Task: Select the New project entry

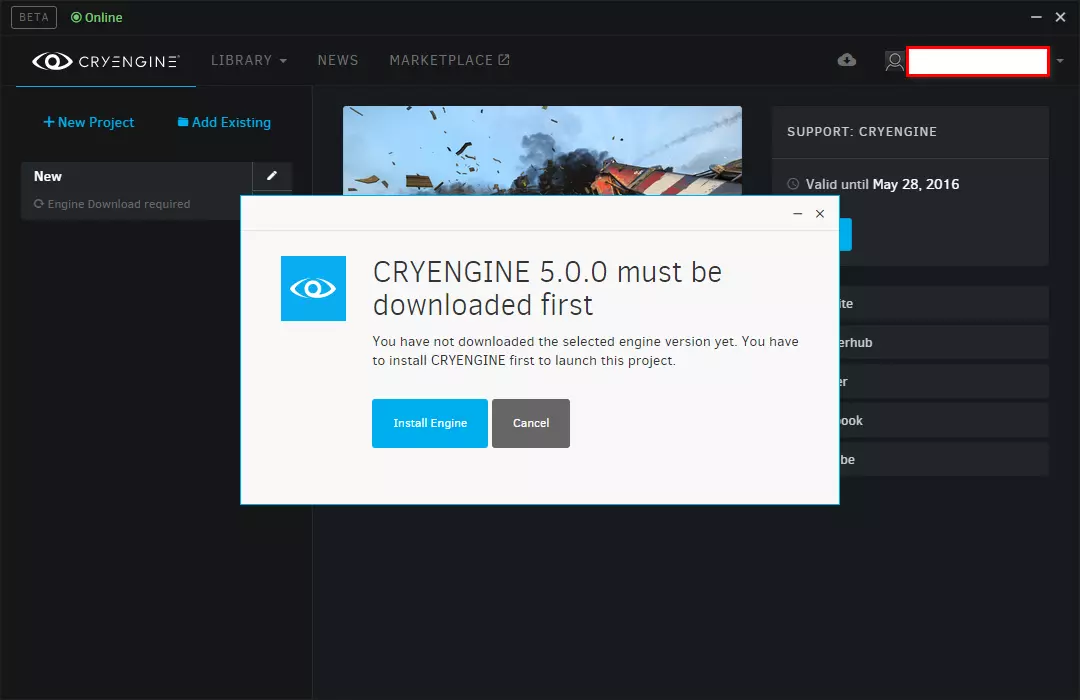Action: 136,191
